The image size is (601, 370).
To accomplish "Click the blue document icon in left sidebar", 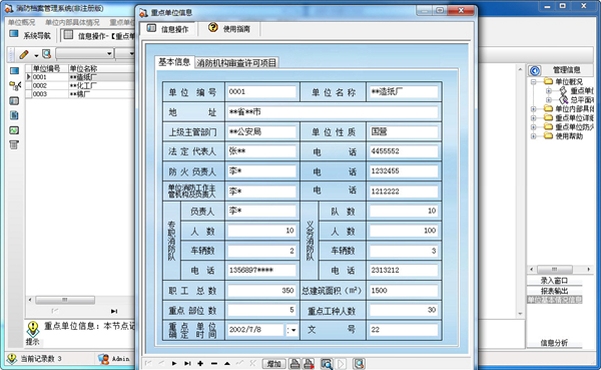I will (x=14, y=115).
